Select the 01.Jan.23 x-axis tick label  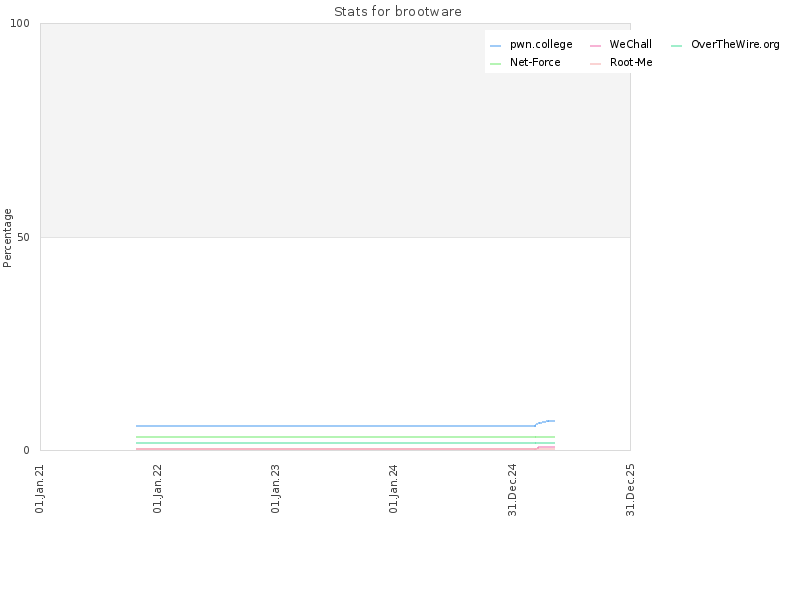click(275, 488)
